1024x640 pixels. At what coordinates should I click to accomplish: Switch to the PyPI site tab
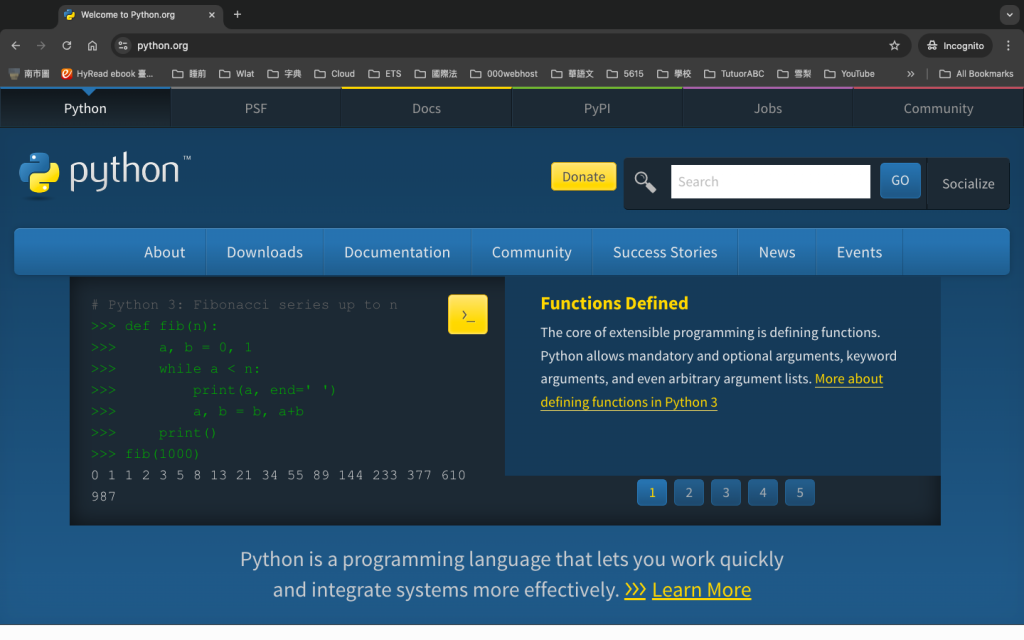(597, 108)
